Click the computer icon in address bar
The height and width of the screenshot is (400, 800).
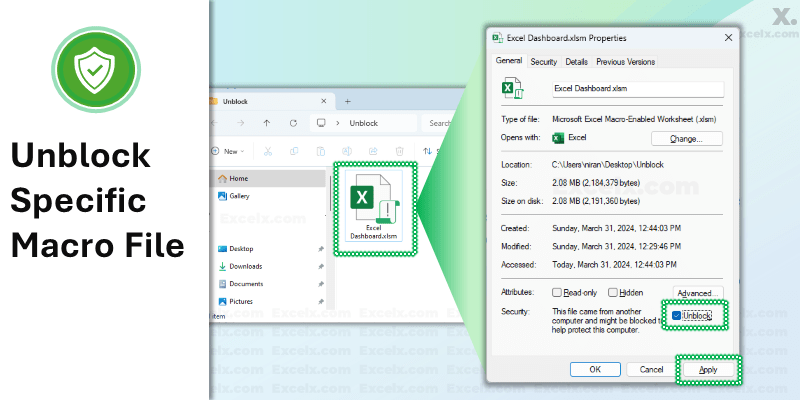click(x=321, y=123)
